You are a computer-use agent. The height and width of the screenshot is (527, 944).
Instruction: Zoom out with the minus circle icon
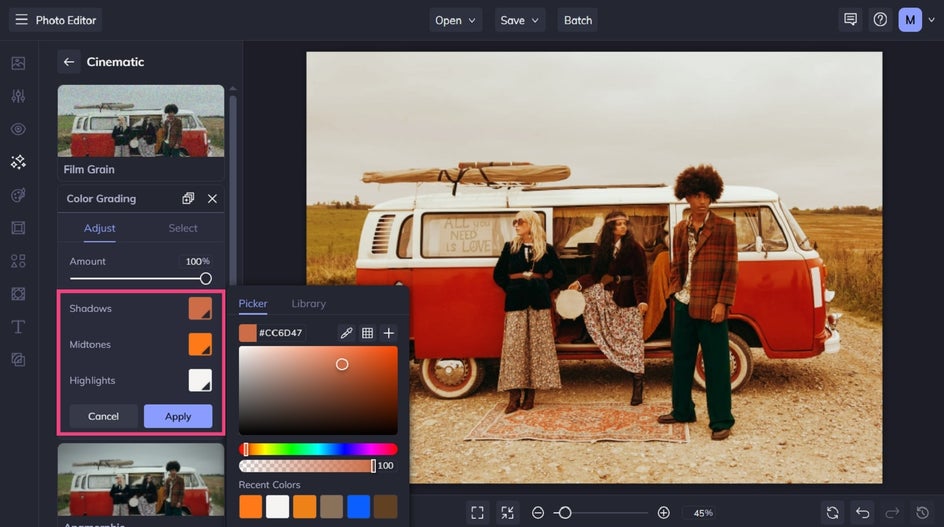coord(538,513)
